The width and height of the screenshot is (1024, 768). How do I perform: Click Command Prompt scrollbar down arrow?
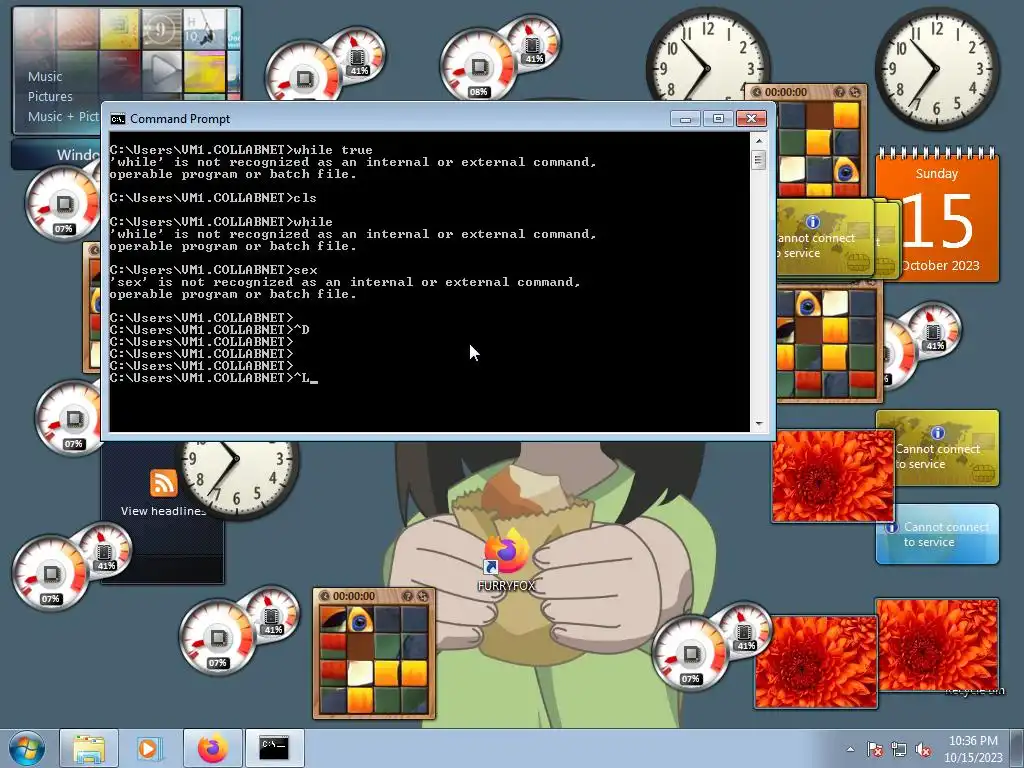(x=758, y=423)
